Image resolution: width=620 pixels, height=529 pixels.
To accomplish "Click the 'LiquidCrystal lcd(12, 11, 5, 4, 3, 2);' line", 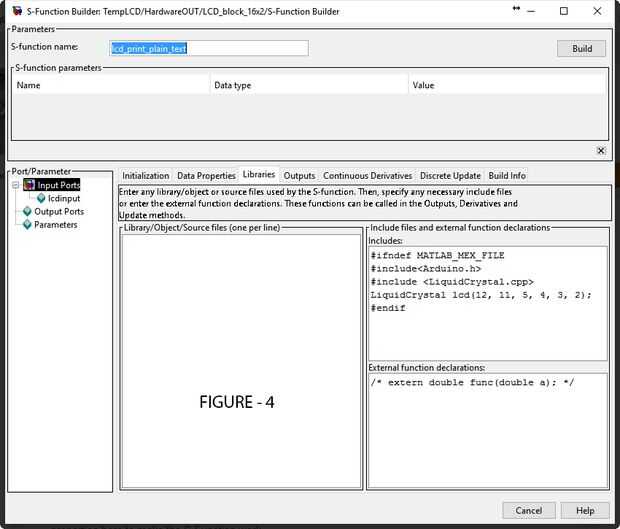I will click(x=481, y=295).
